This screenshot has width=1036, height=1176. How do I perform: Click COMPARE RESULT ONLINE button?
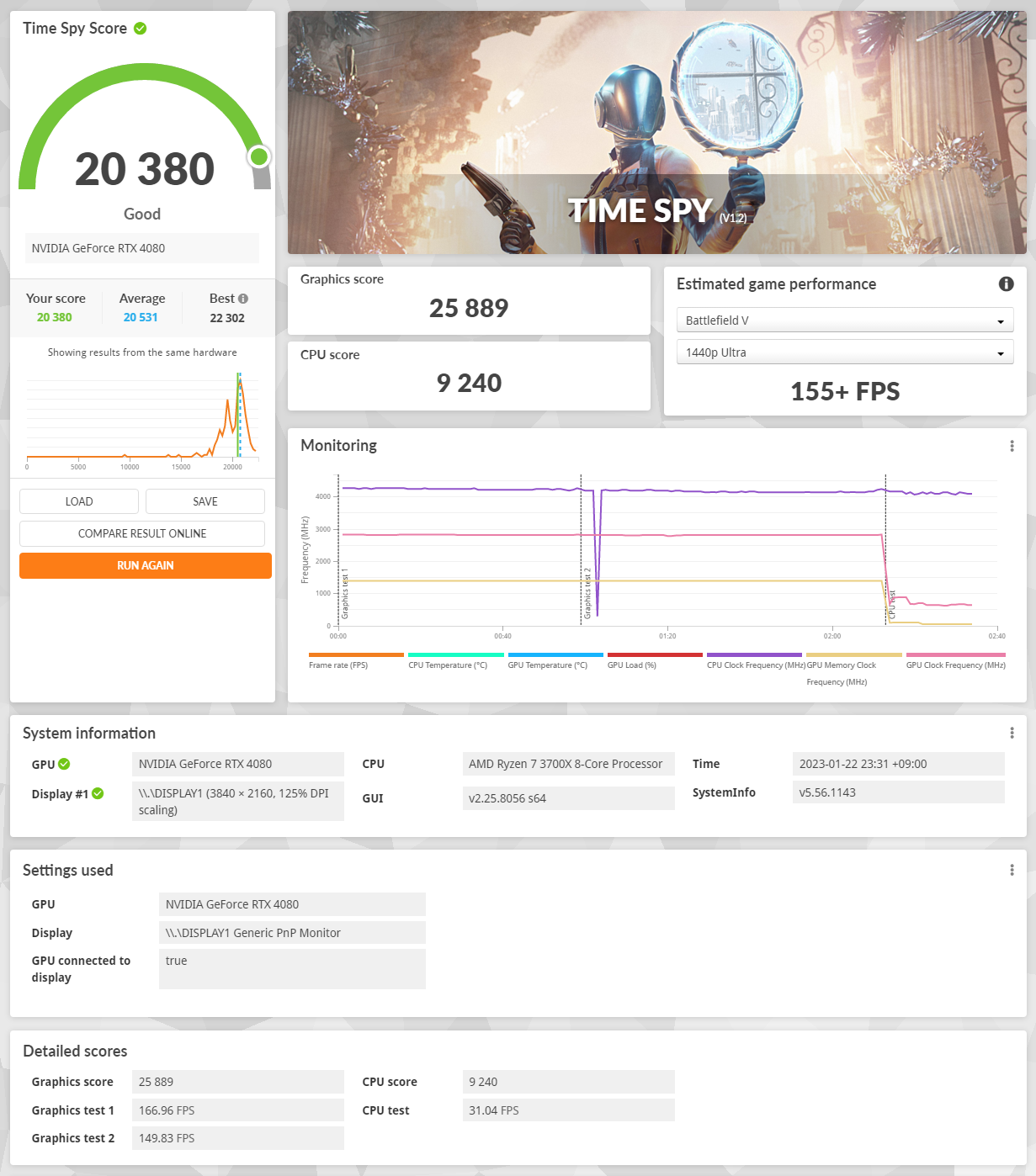point(142,533)
